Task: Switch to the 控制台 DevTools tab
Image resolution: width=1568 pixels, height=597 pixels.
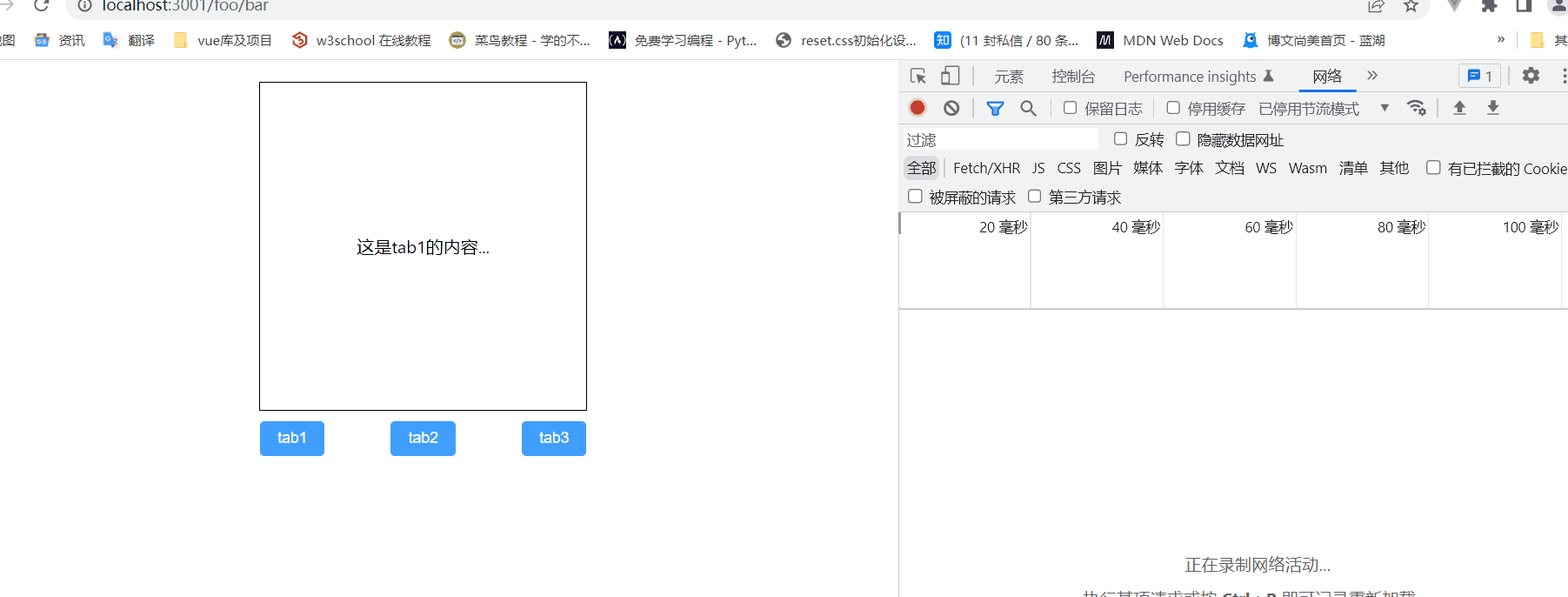Action: (x=1073, y=77)
